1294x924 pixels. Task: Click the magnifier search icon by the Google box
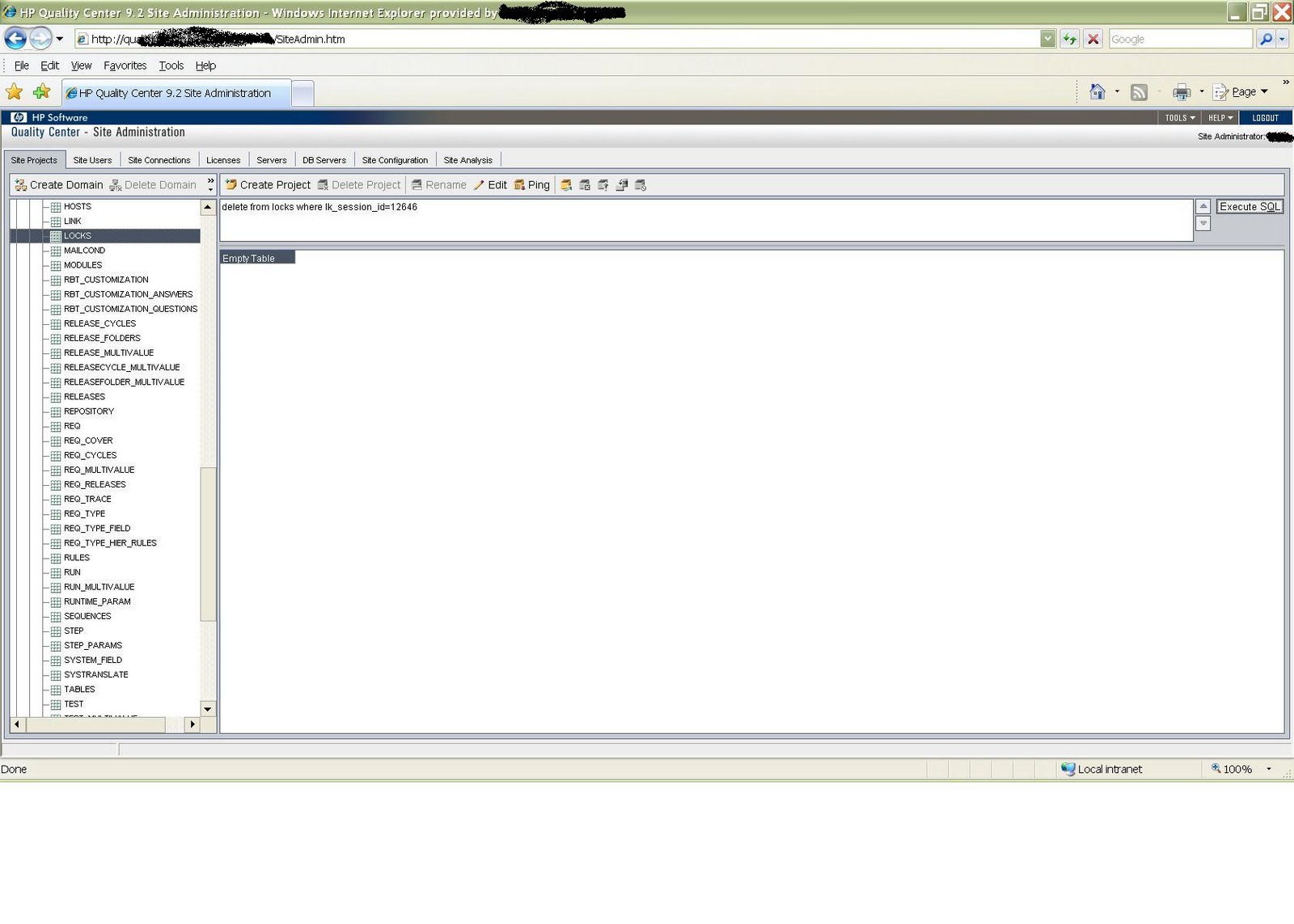click(x=1266, y=39)
